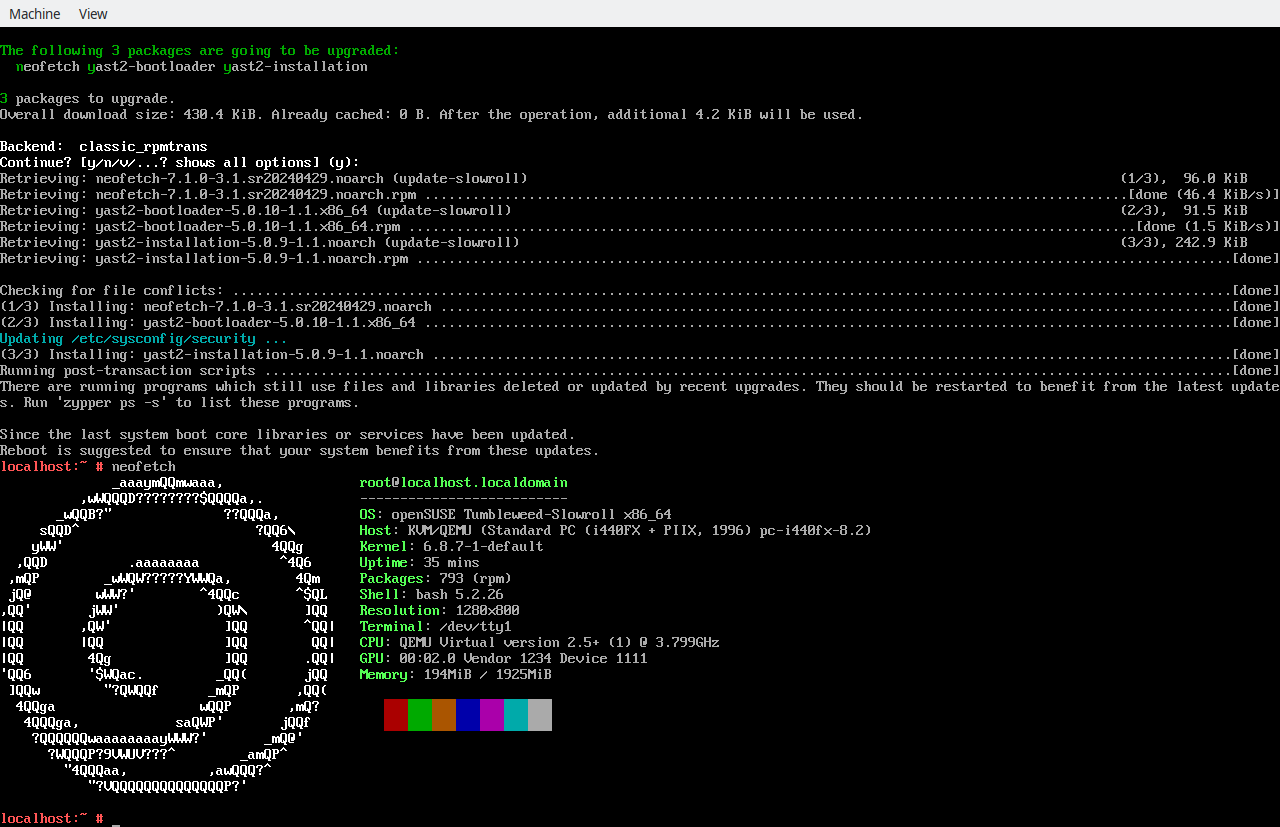The image size is (1280, 827).
Task: Click the Packages 793 (rpm) line
Action: pyautogui.click(x=436, y=578)
